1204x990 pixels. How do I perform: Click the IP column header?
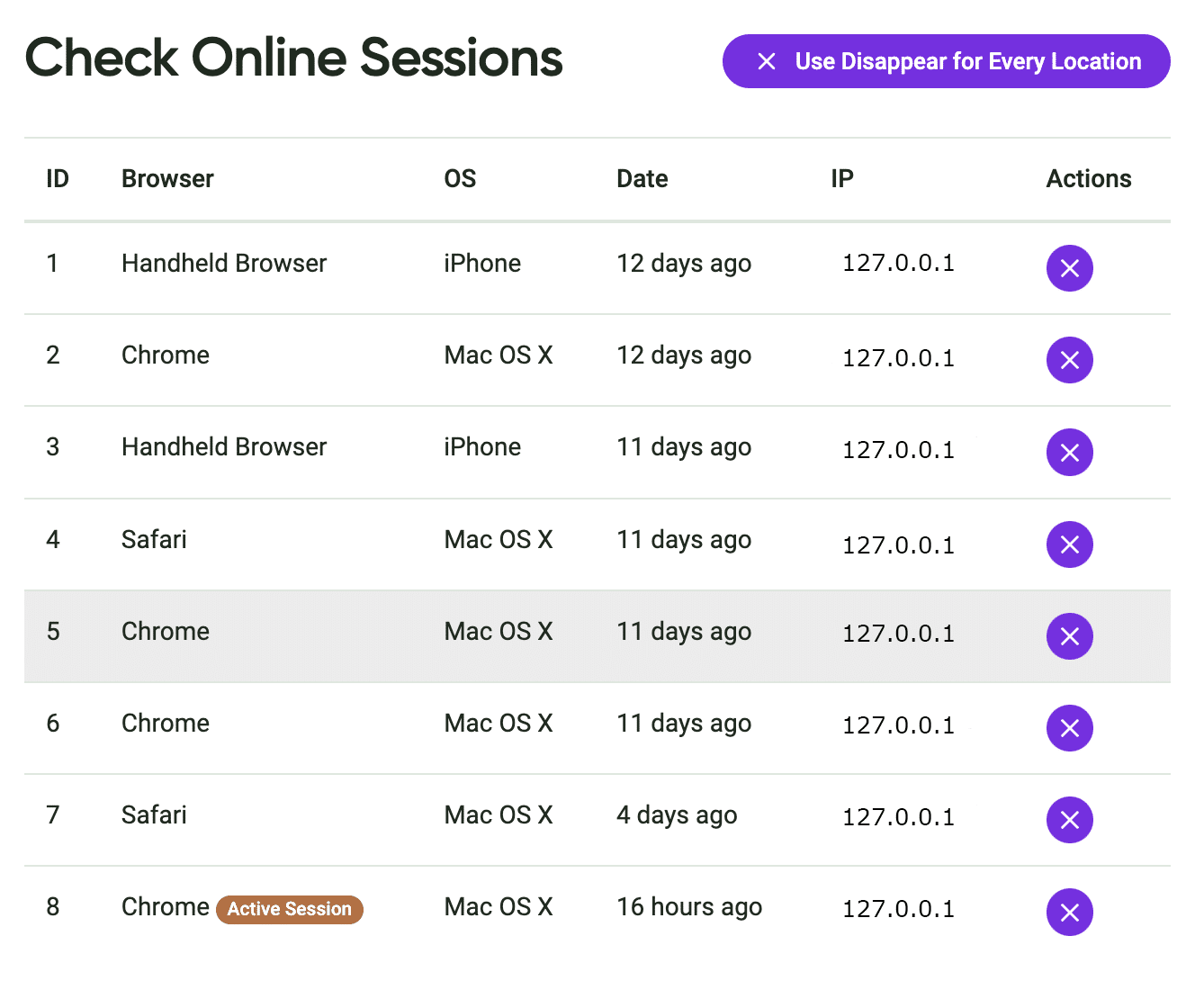pos(841,179)
